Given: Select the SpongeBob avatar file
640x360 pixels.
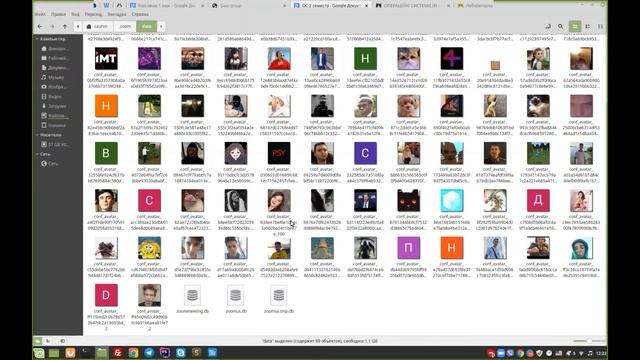Looking at the screenshot, I should point(149,248).
